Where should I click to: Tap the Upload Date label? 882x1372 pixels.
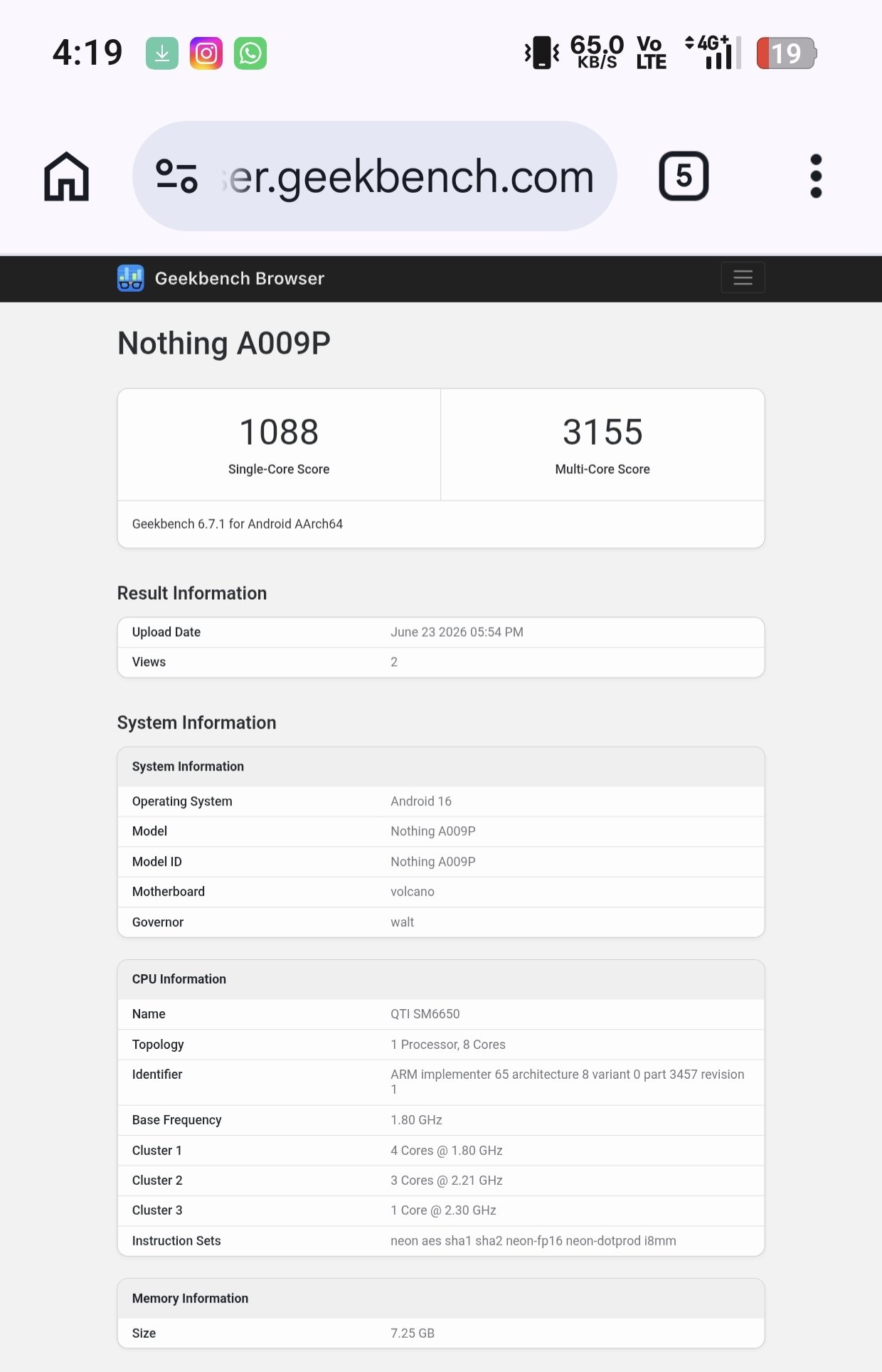[x=166, y=632]
